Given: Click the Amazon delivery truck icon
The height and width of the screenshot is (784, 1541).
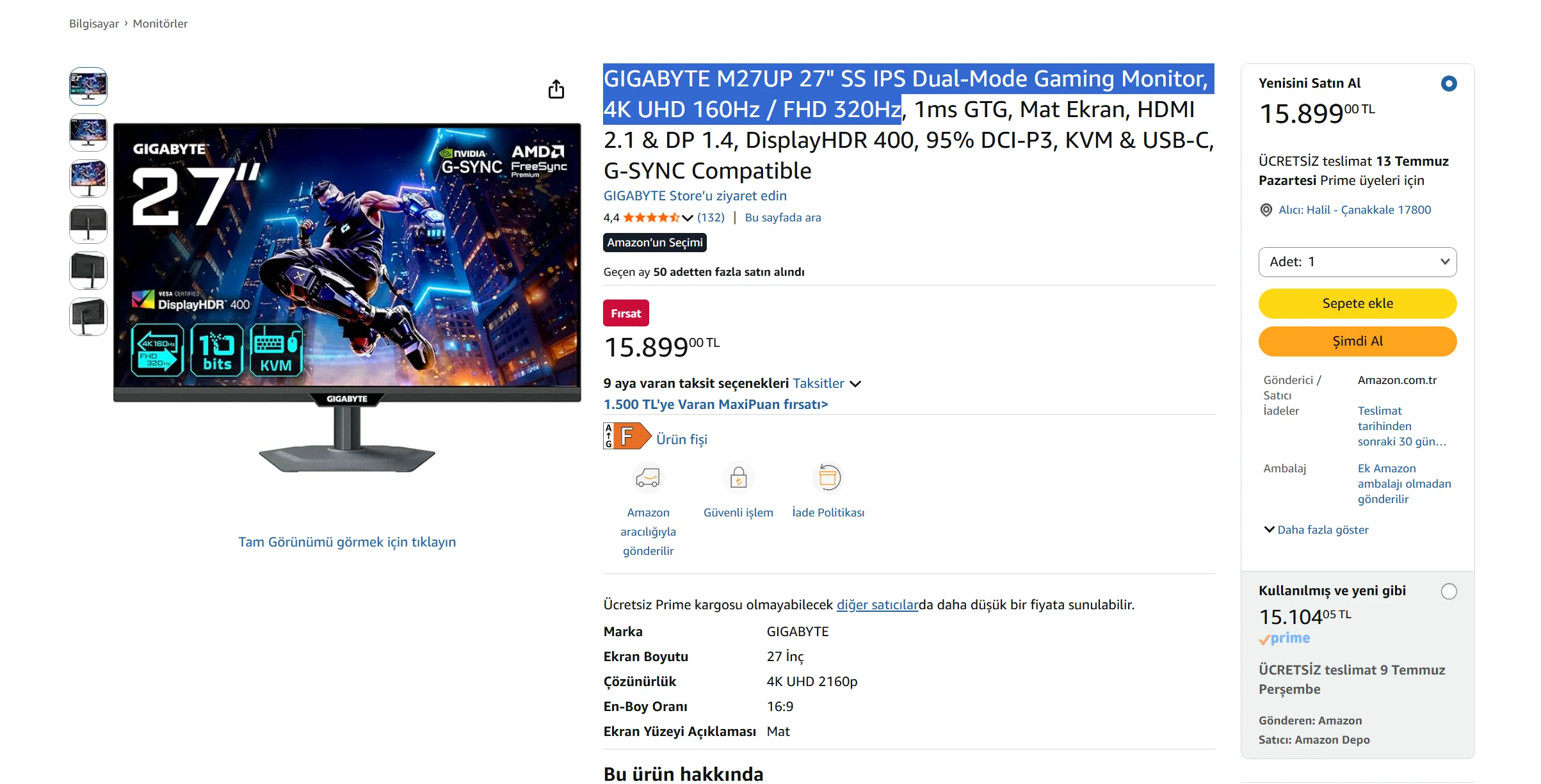Looking at the screenshot, I should (x=648, y=478).
